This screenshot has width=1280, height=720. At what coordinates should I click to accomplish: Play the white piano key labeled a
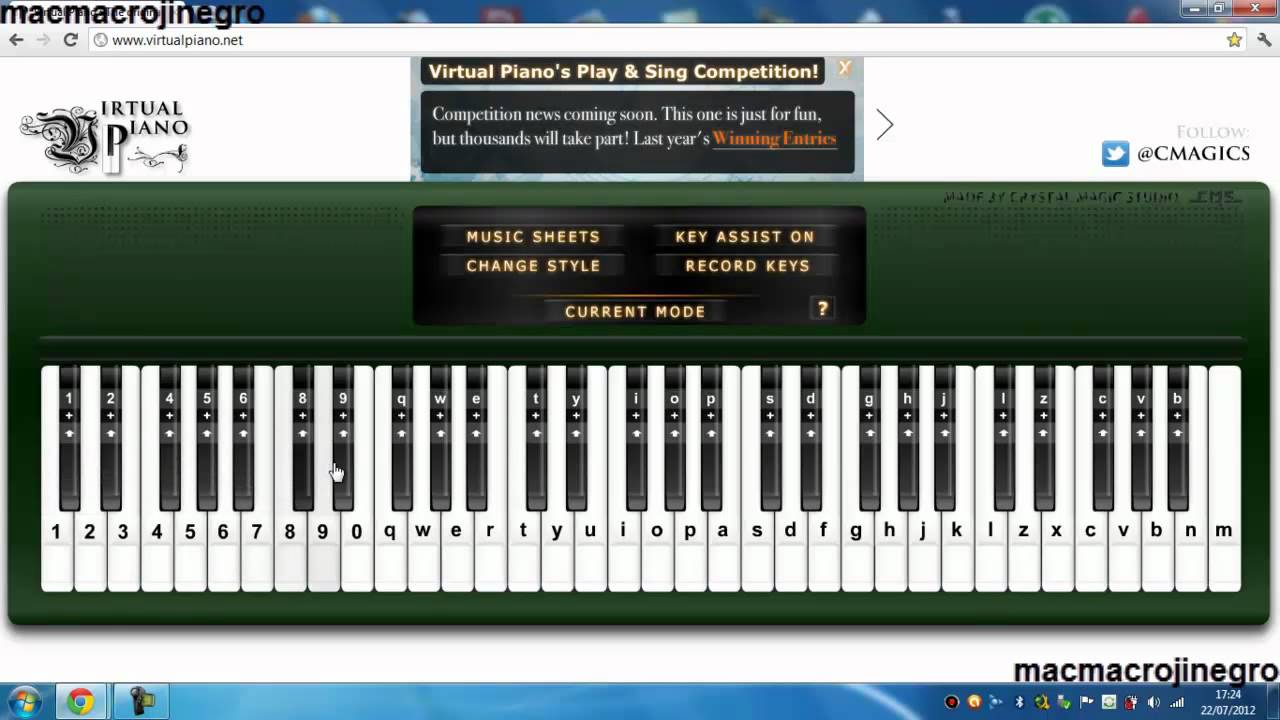(723, 551)
